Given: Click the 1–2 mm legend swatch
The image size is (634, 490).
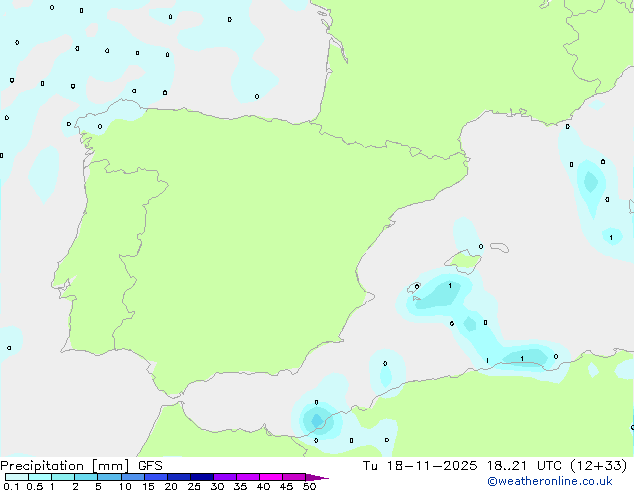Looking at the screenshot, I should coord(63,477).
